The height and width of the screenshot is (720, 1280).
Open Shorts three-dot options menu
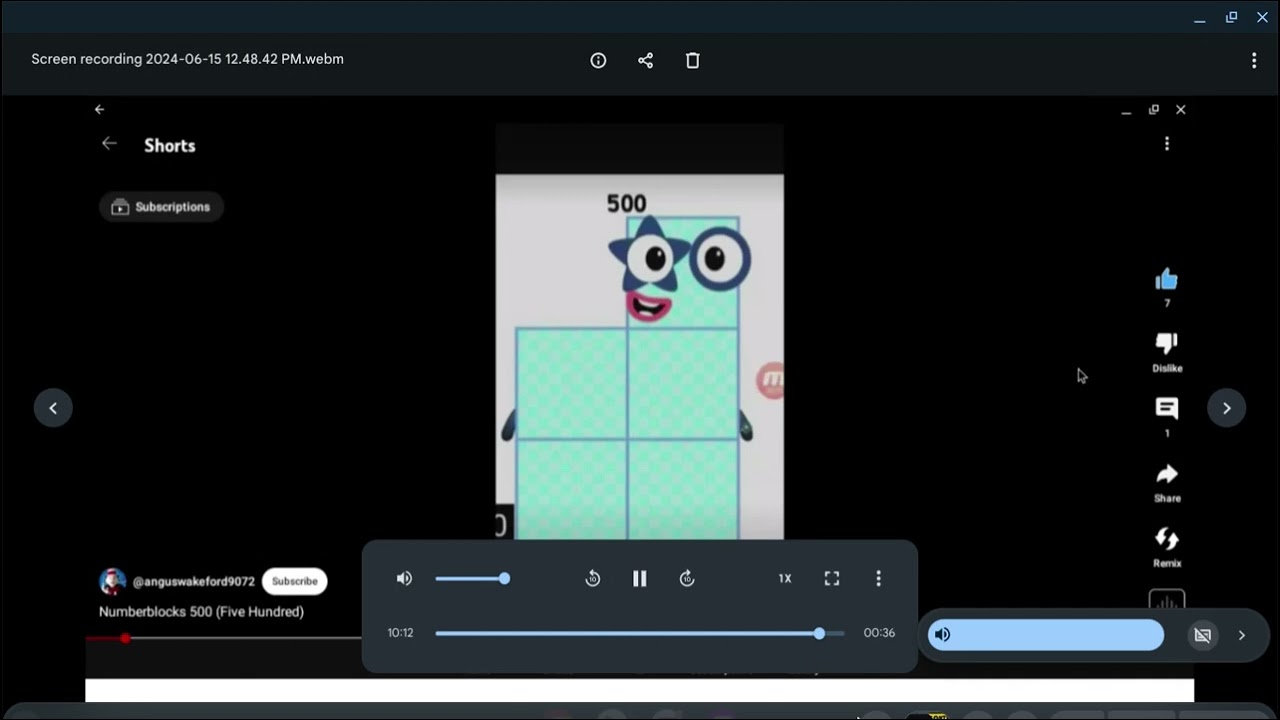[x=1167, y=144]
